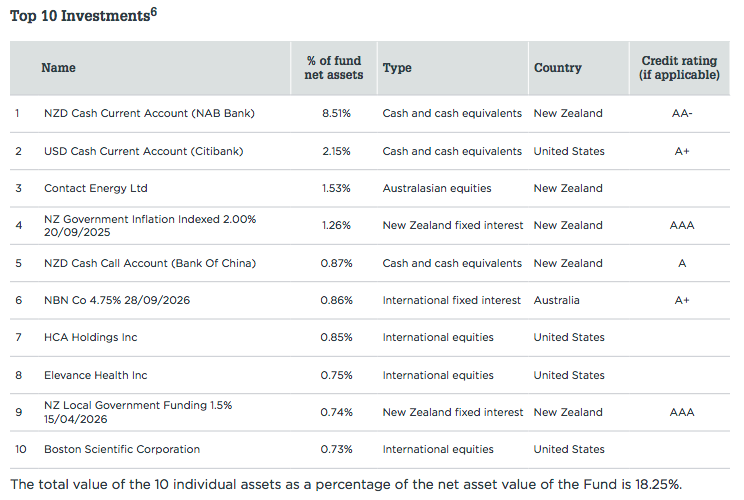The height and width of the screenshot is (500, 744).
Task: Click the footnote 6 superscript in the title
Action: click(x=154, y=13)
